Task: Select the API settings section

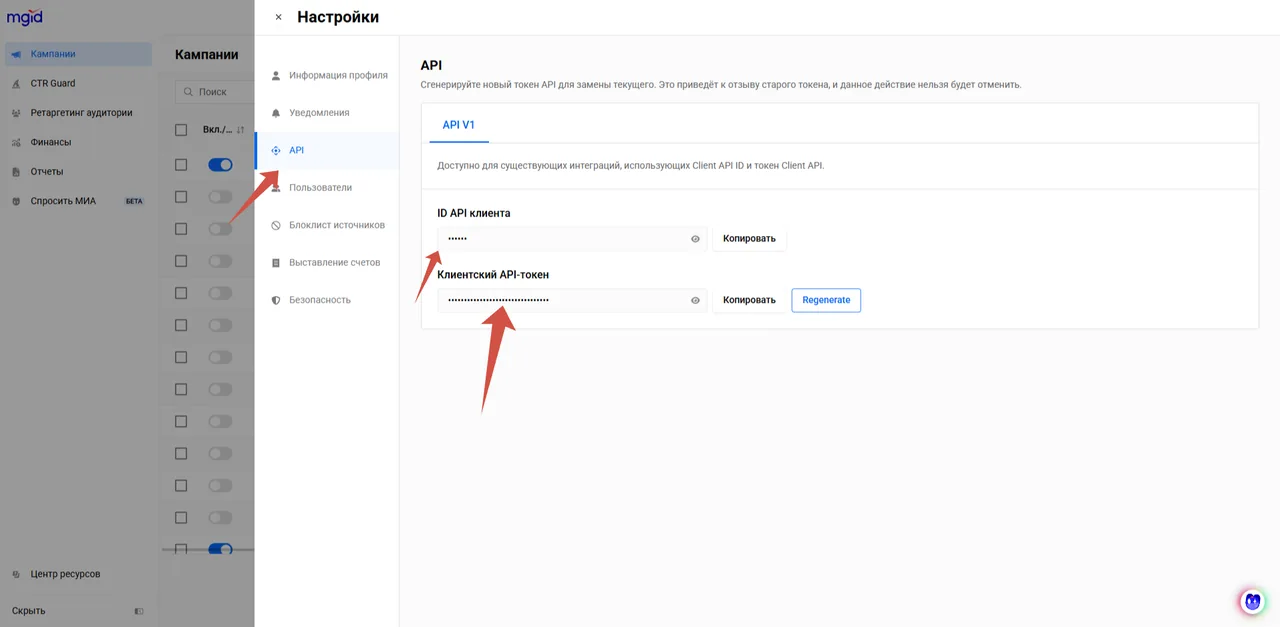Action: coord(327,150)
